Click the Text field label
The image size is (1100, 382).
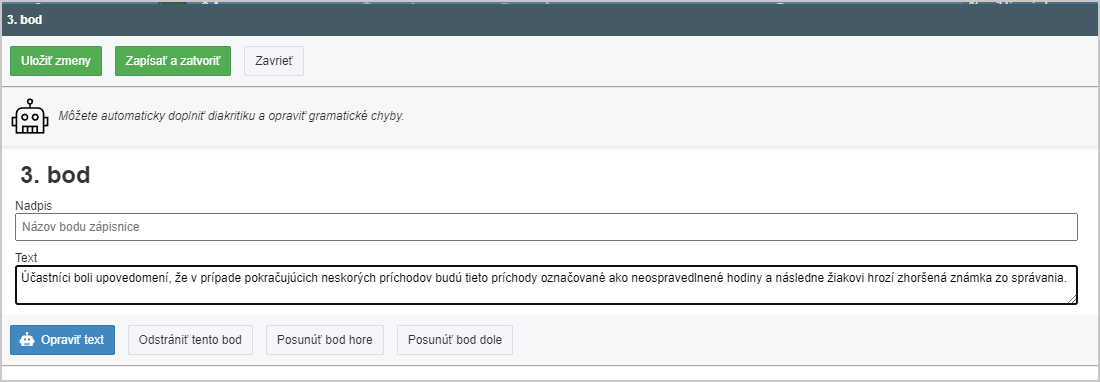(x=26, y=258)
